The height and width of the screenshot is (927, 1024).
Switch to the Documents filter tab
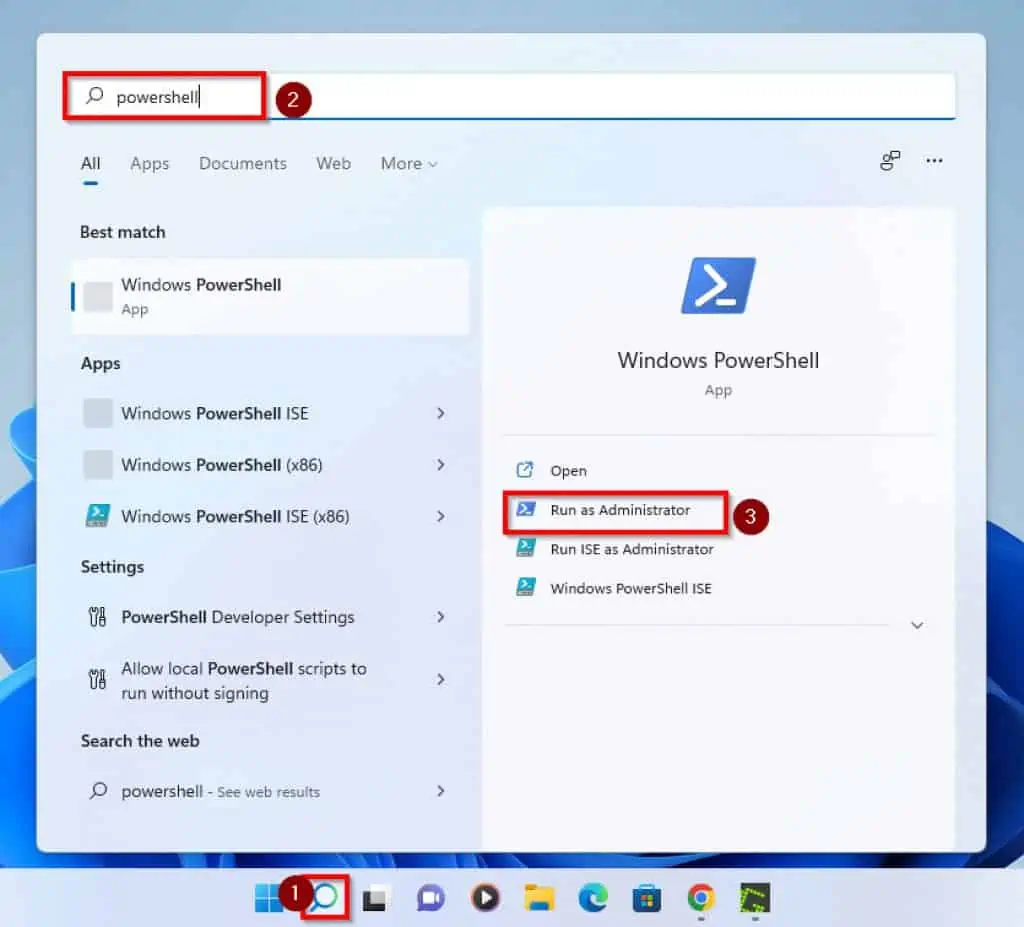[242, 164]
